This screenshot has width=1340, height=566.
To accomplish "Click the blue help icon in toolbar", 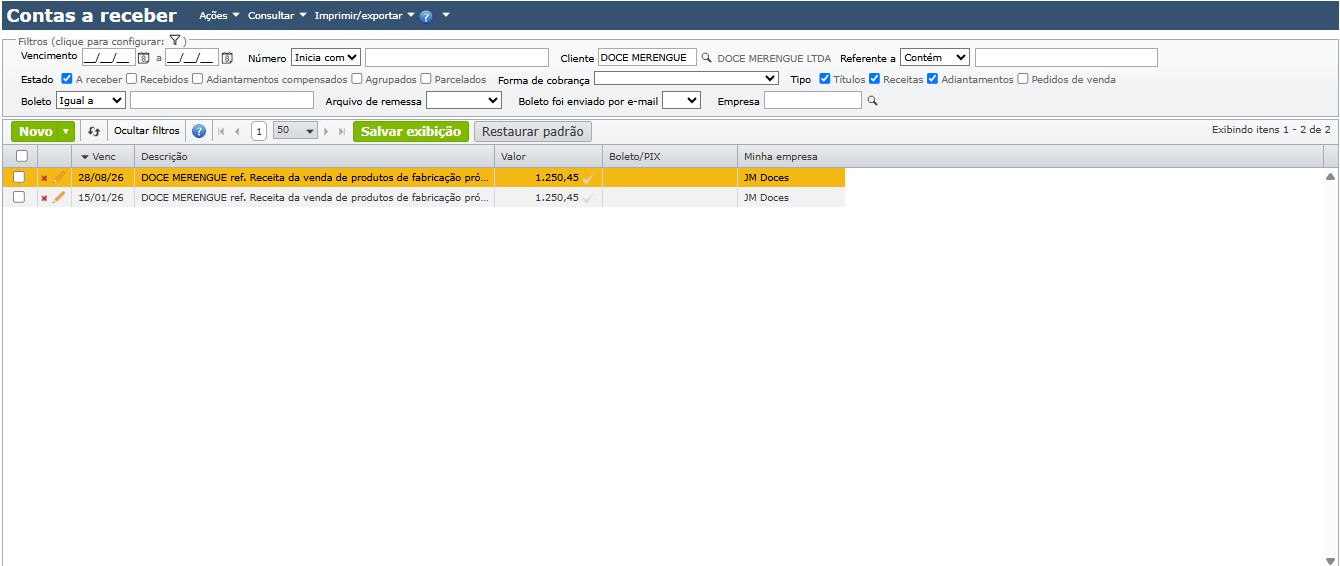I will pyautogui.click(x=199, y=131).
